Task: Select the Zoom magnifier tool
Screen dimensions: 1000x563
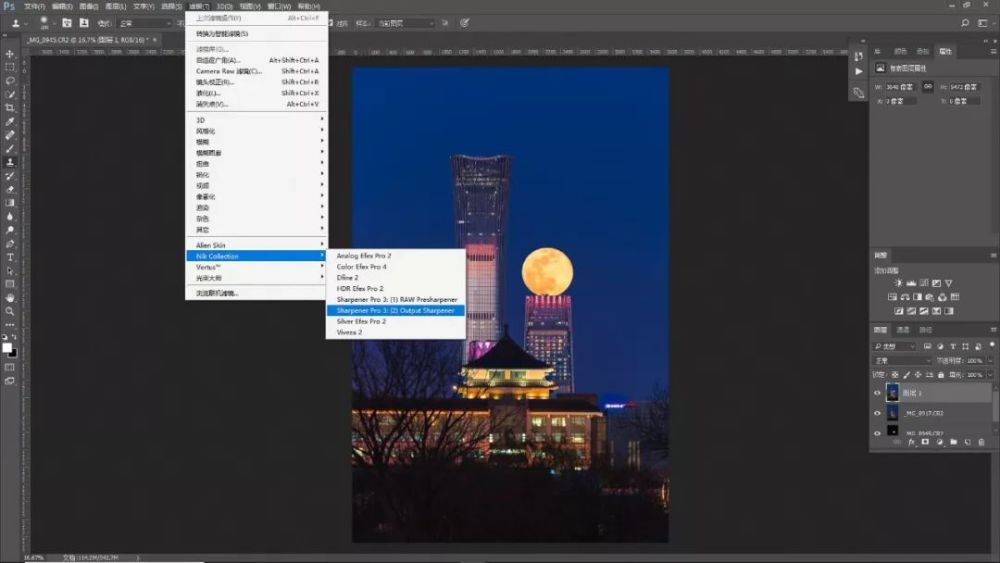Action: point(10,311)
